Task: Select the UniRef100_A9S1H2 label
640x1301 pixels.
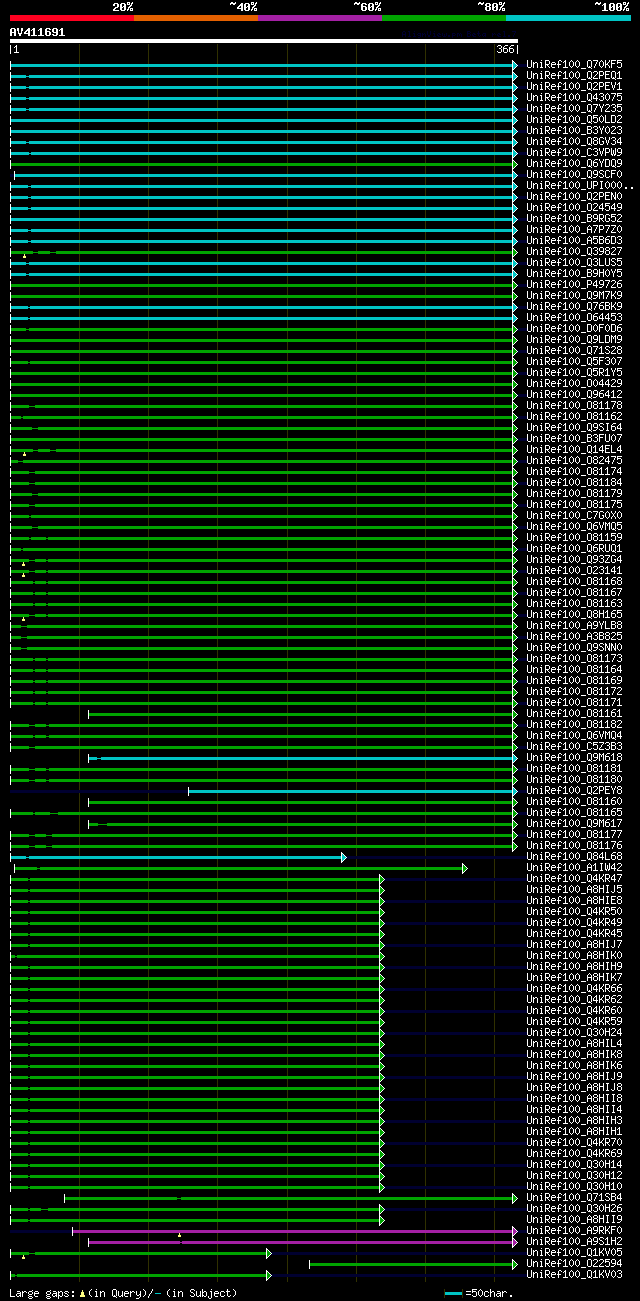Action: click(574, 1241)
